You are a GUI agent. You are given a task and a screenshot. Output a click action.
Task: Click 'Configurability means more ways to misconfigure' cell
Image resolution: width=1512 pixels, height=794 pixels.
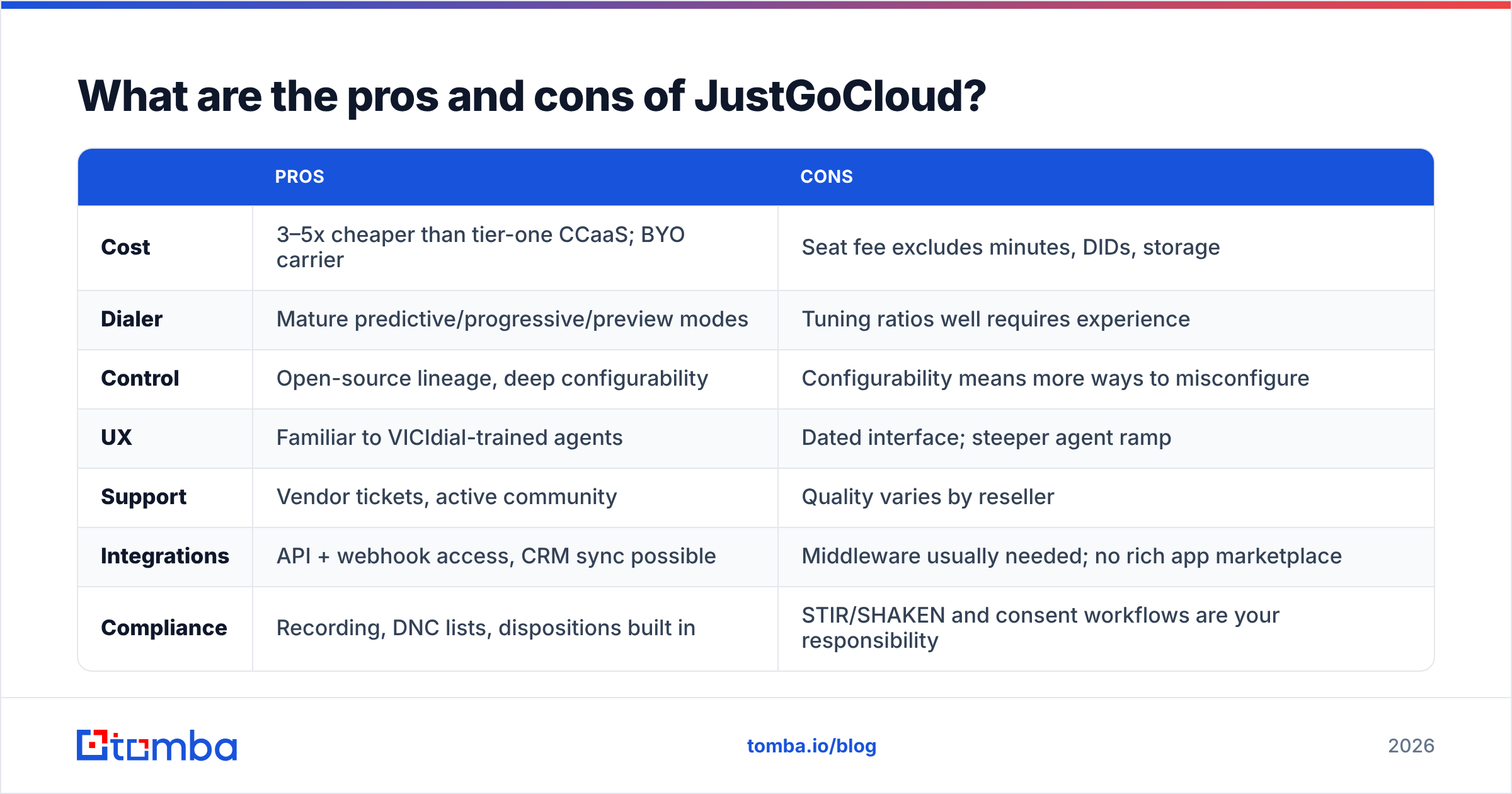(1106, 379)
